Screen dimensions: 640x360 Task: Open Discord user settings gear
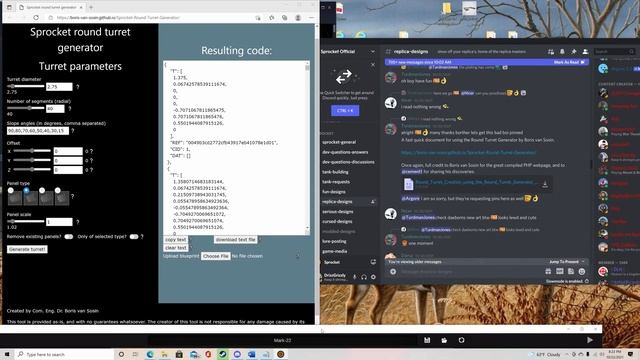point(373,277)
